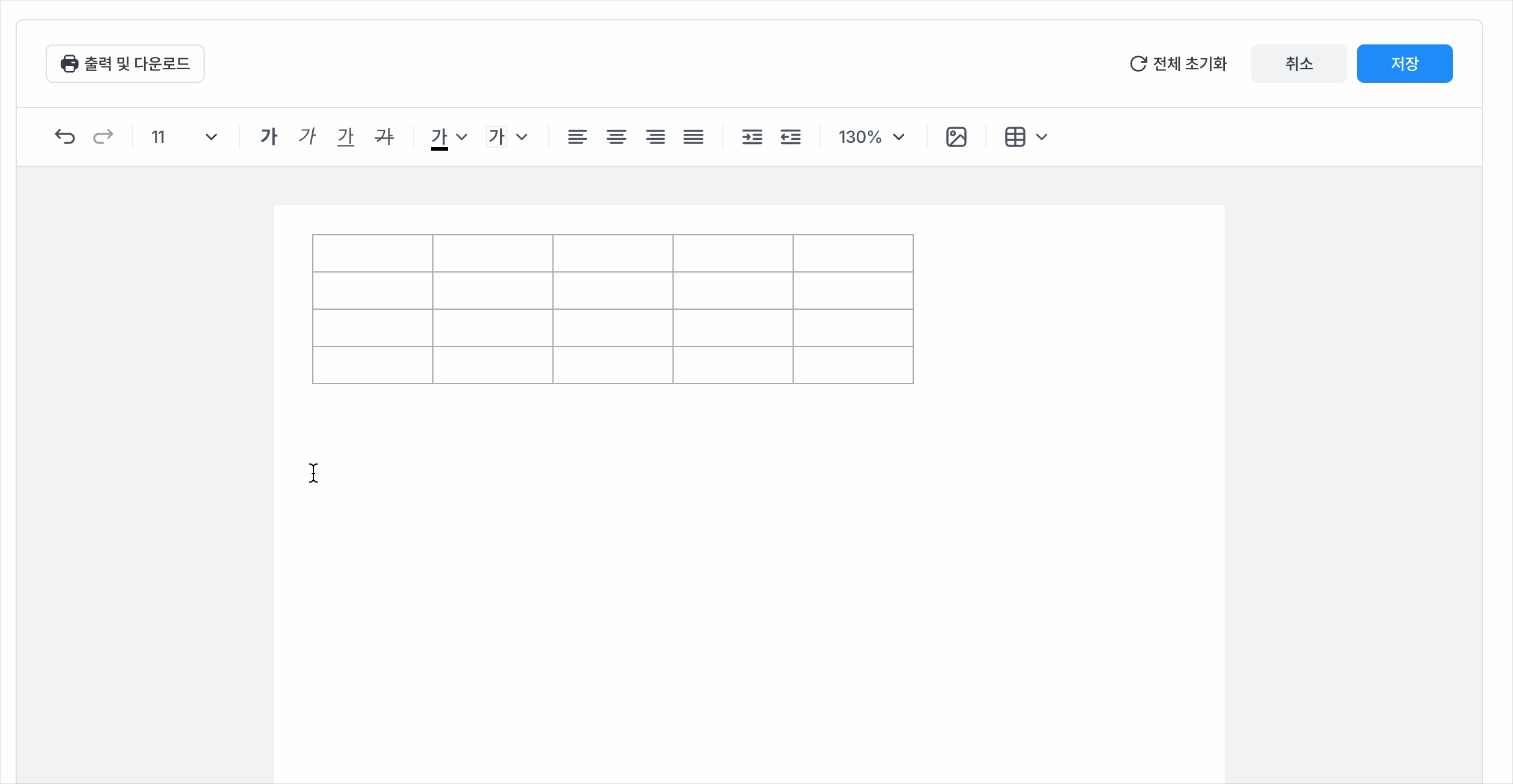Screen dimensions: 1513x784
Task: Open the font size 11 dropdown
Action: [x=184, y=137]
